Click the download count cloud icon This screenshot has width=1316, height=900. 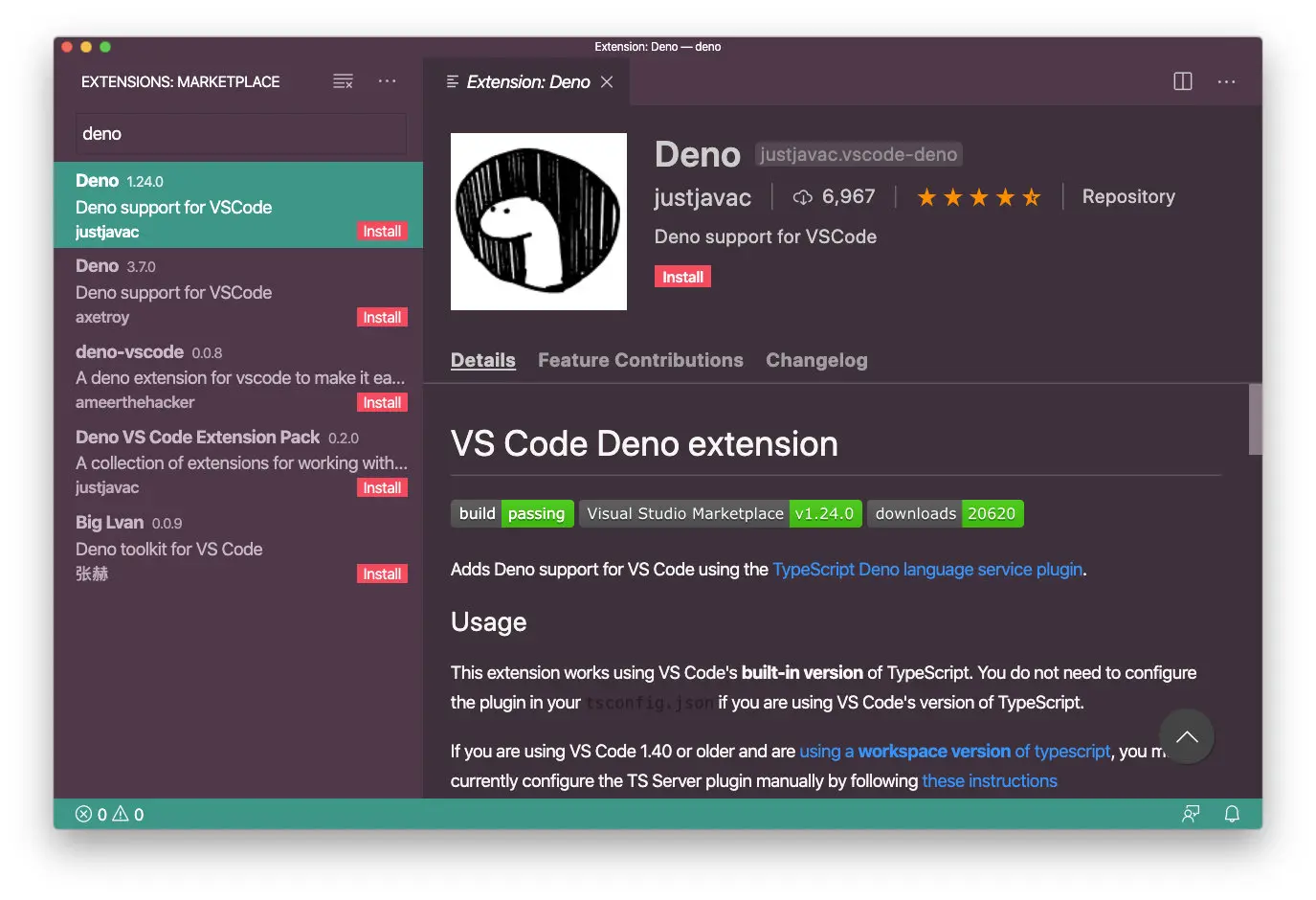[802, 197]
